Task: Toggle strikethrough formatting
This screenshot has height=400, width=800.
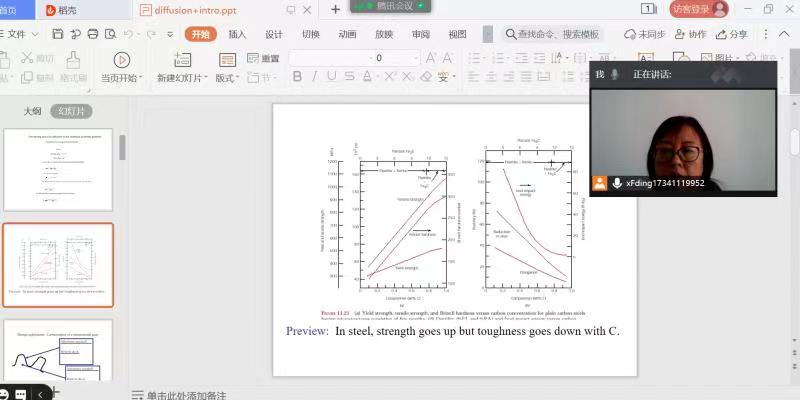Action: coord(349,77)
